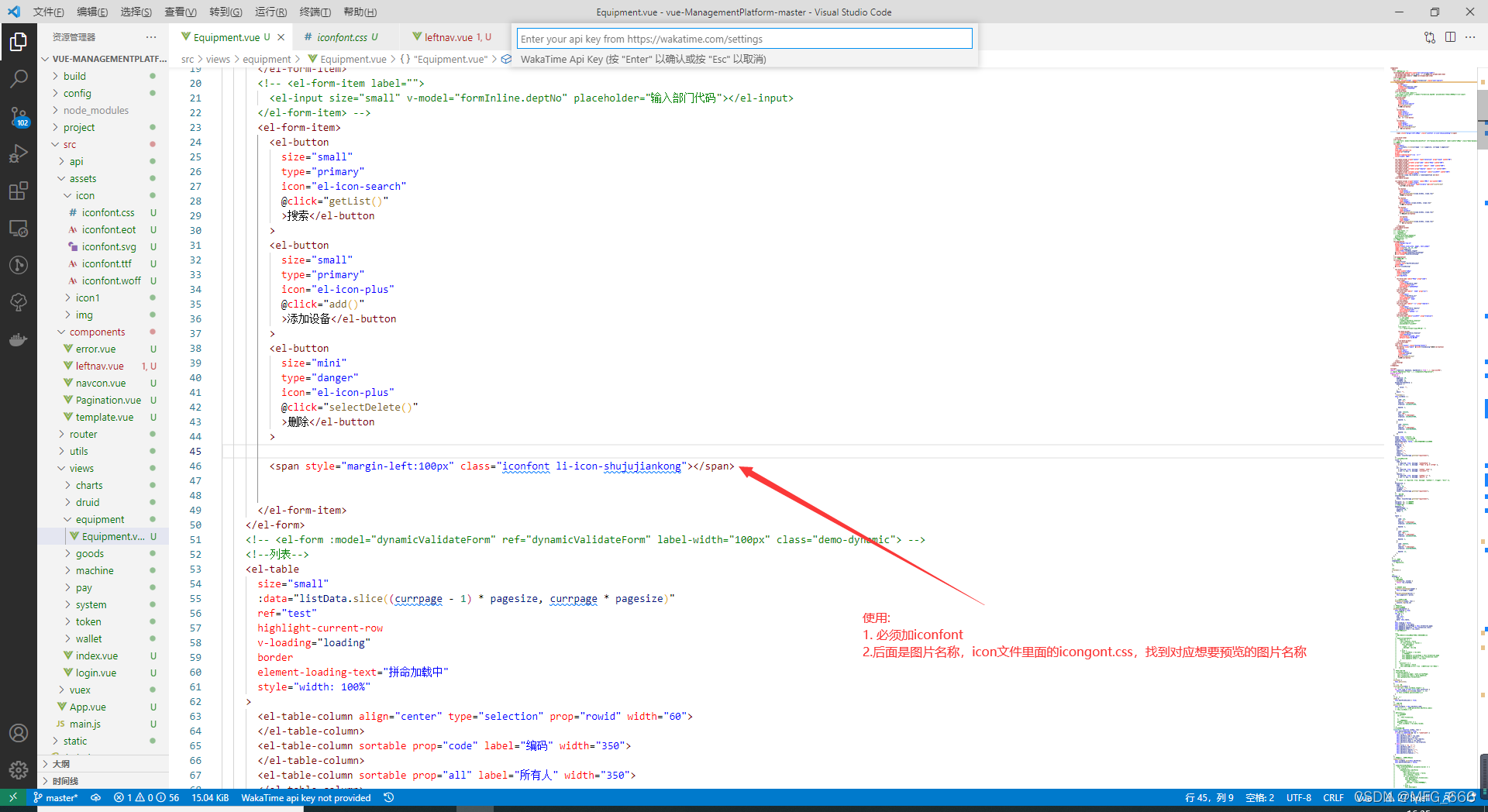This screenshot has height=812, width=1488.
Task: Open the 查看(V) menu
Action: [x=180, y=12]
